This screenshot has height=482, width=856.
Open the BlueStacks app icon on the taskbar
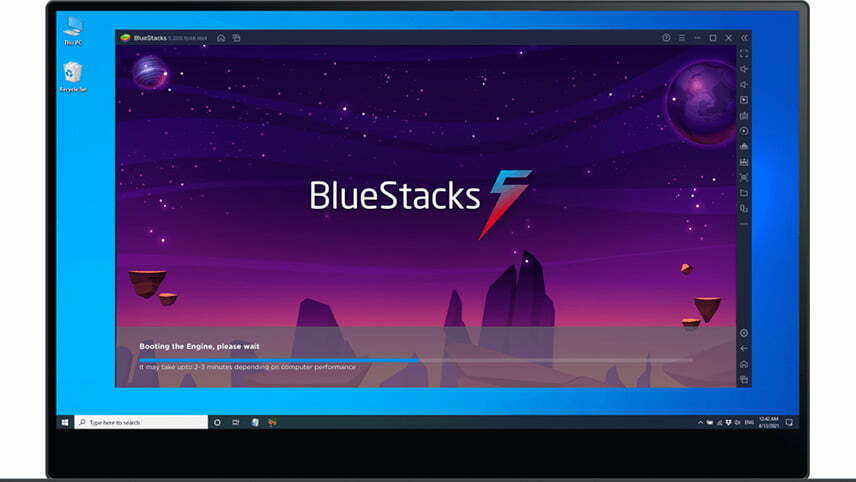coord(272,423)
